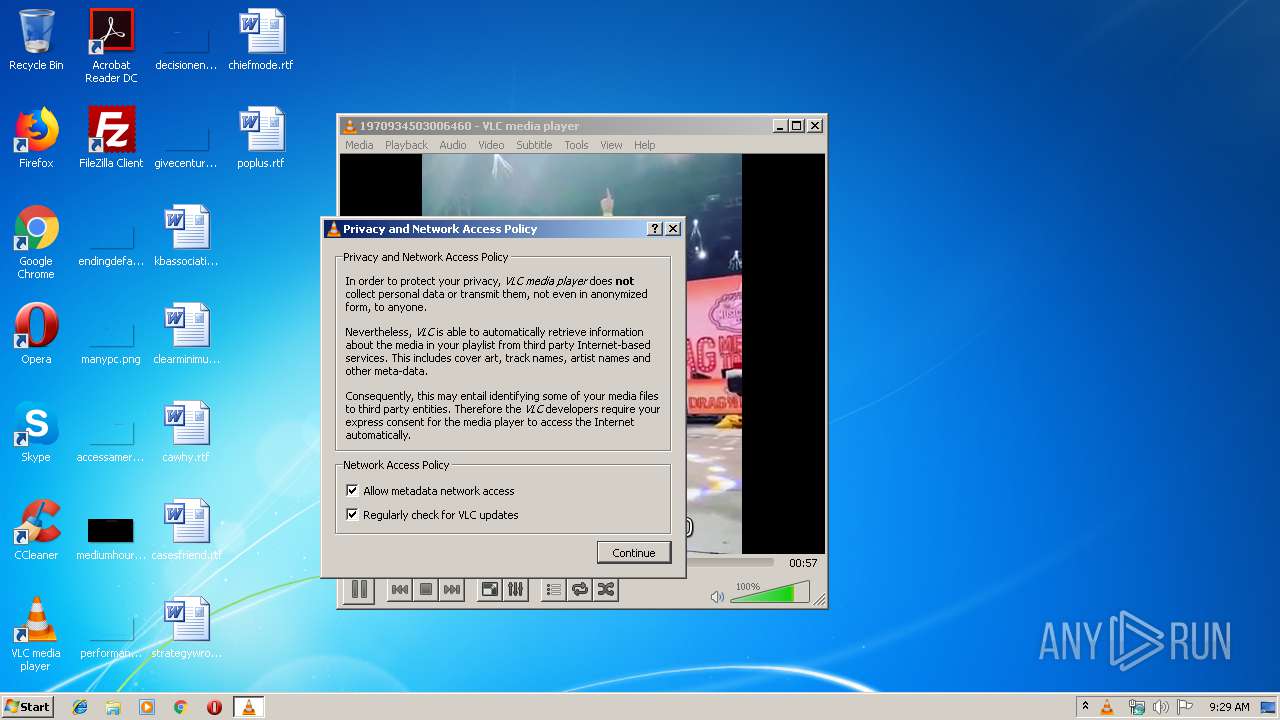Click the system tray volume icon
Image resolution: width=1280 pixels, height=720 pixels.
pyautogui.click(x=1161, y=707)
